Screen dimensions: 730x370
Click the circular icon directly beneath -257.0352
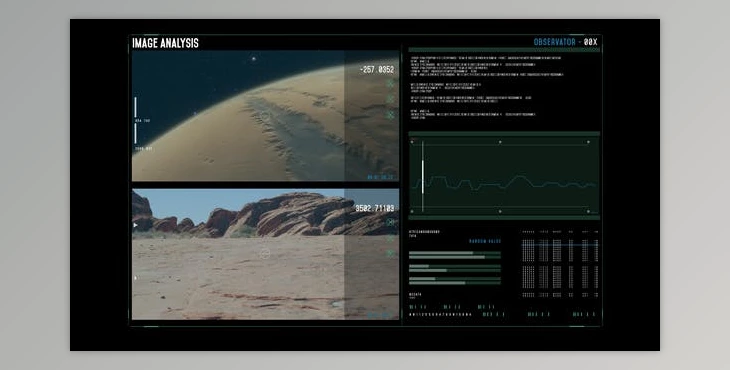coord(391,84)
